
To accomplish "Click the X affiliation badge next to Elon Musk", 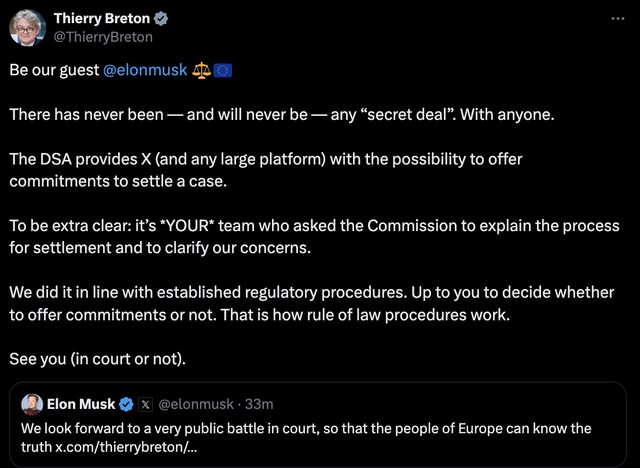I will click(145, 404).
